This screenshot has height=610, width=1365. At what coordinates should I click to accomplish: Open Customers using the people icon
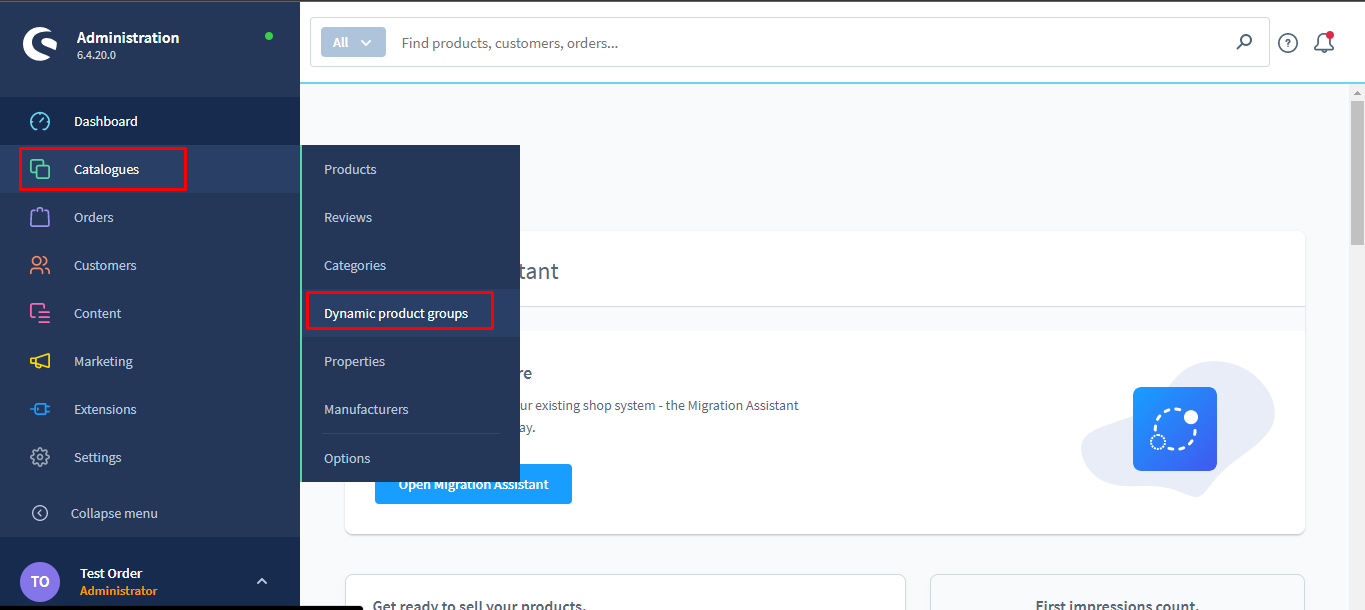pyautogui.click(x=39, y=264)
